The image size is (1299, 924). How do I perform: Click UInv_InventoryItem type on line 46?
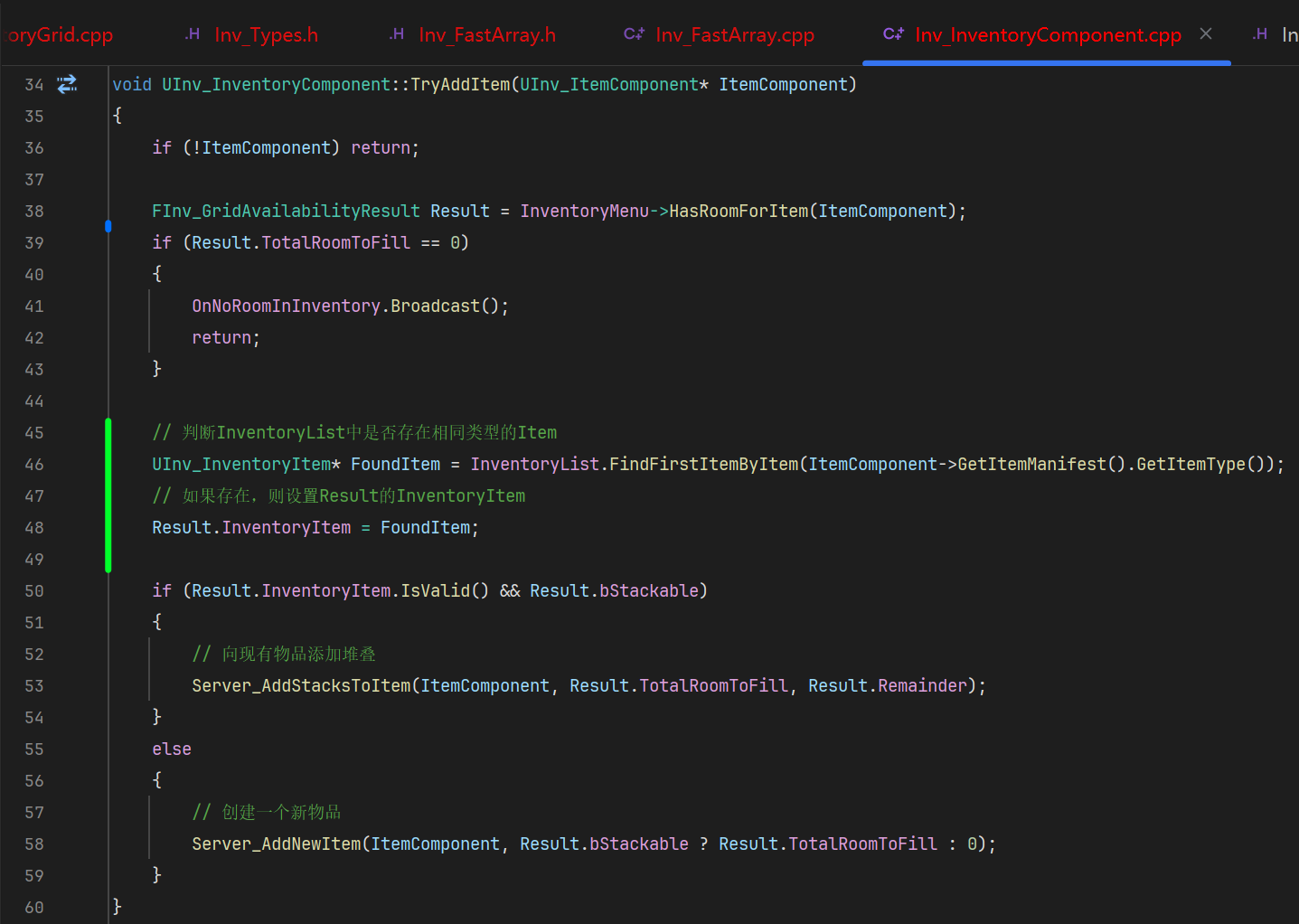pyautogui.click(x=241, y=464)
